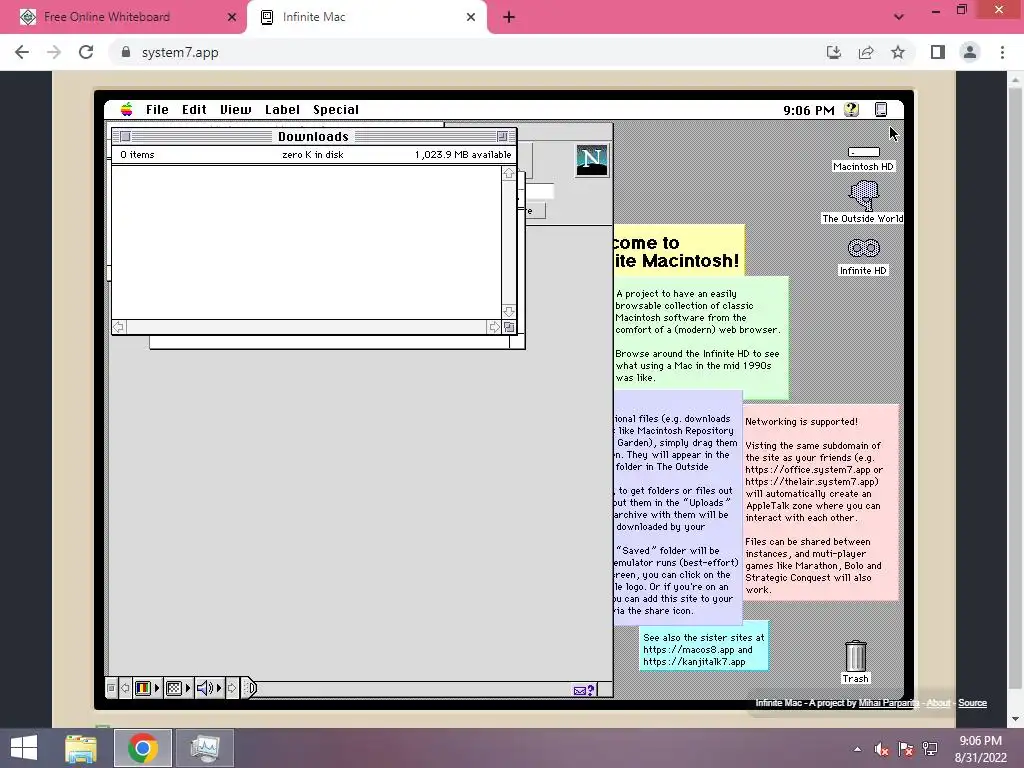Open the Application menu icon in the menu bar
The width and height of the screenshot is (1024, 768).
point(881,110)
